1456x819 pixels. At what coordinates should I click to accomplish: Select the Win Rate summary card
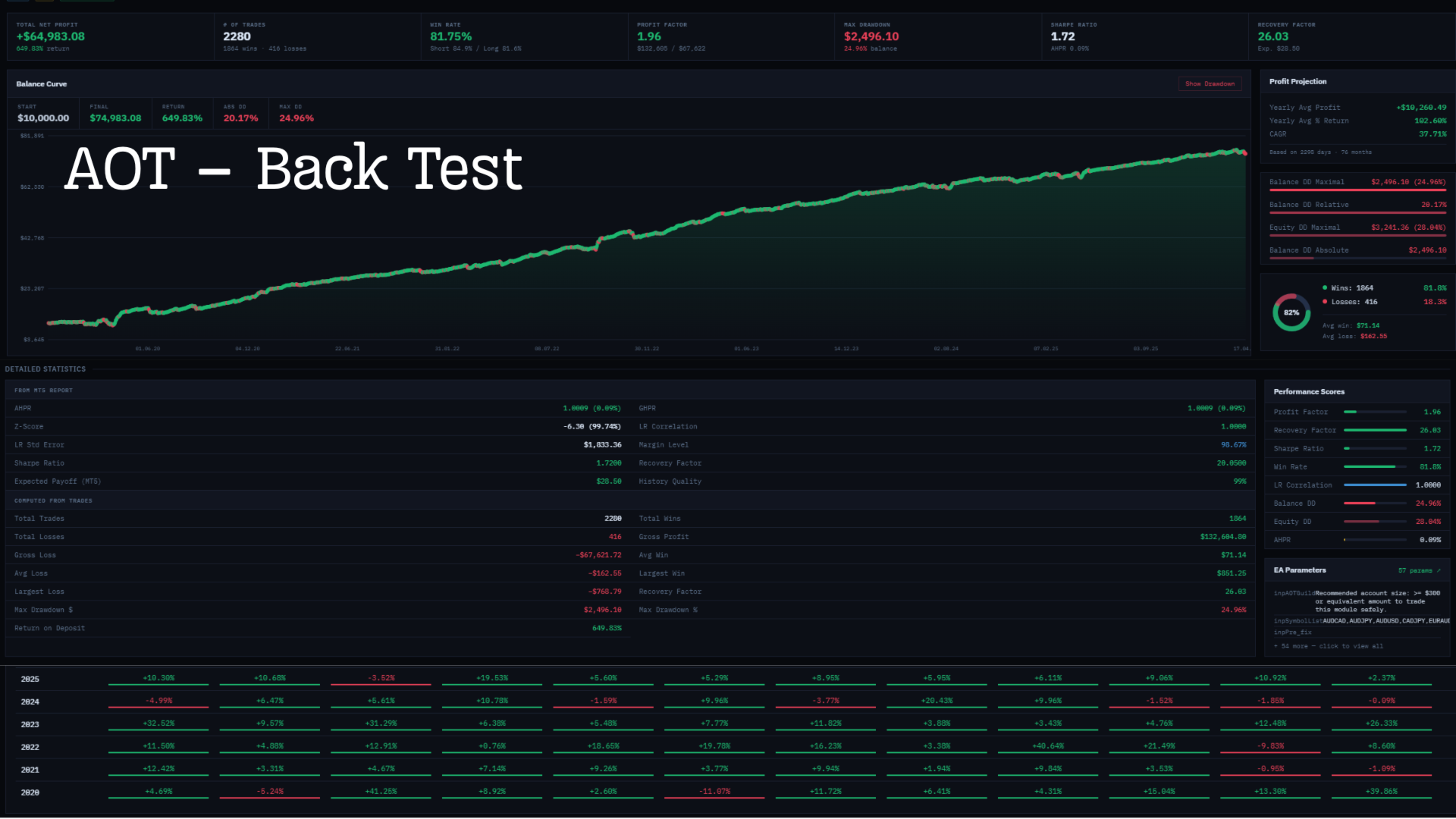[523, 36]
